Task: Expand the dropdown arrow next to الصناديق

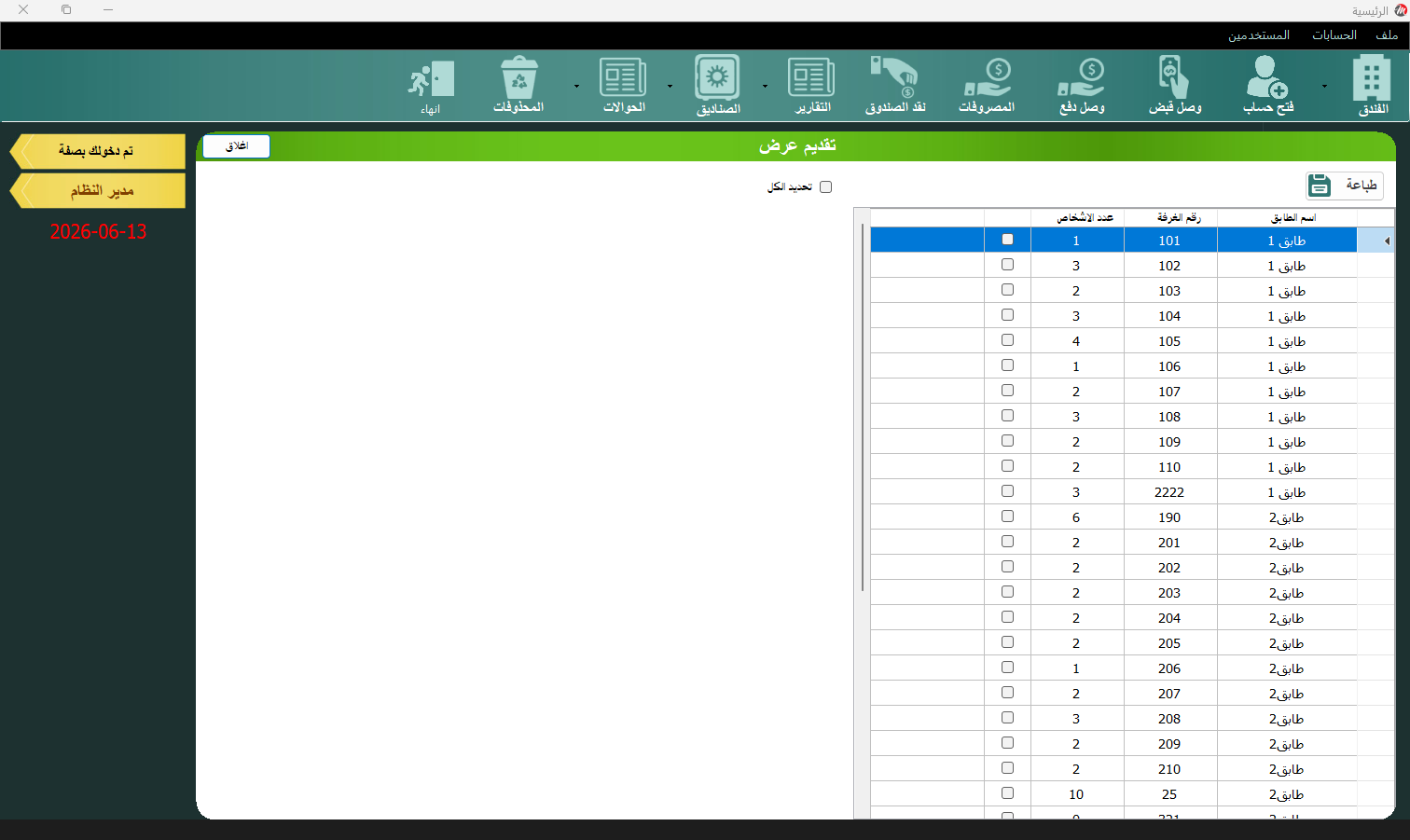Action: tap(670, 86)
